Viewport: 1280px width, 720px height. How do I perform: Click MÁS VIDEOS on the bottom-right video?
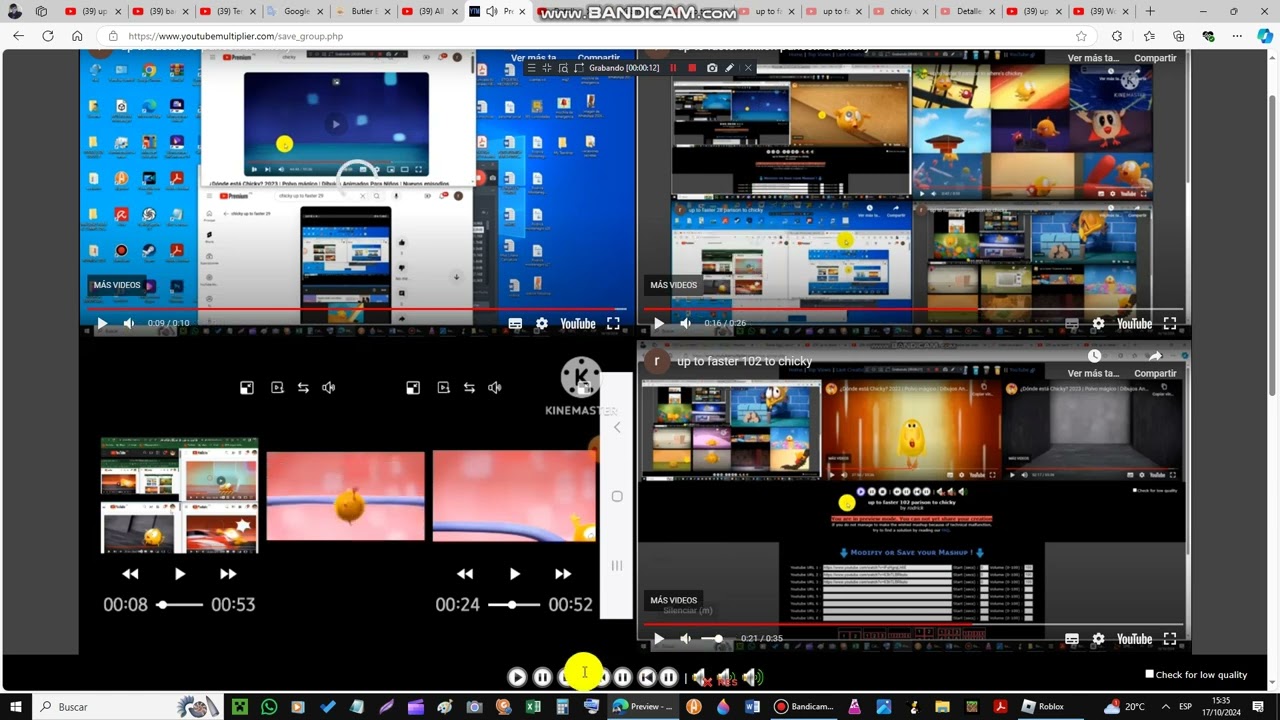674,600
